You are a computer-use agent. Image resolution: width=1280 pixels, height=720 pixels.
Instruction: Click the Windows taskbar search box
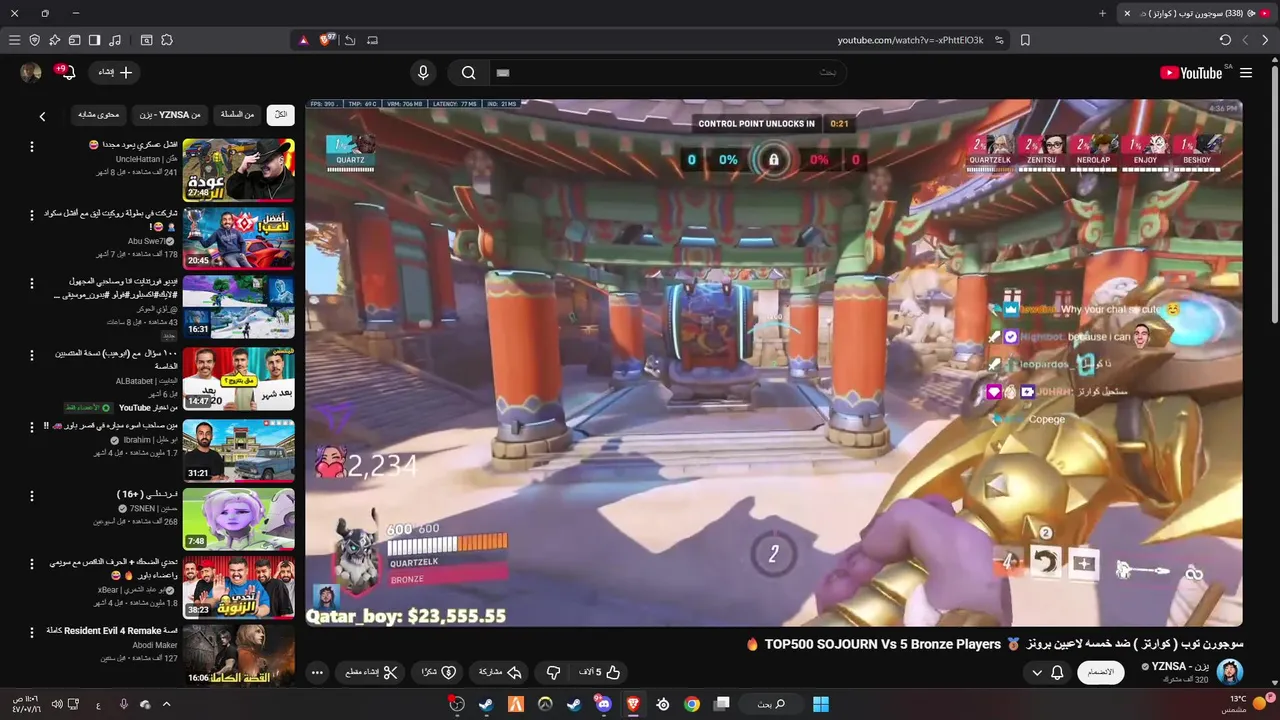[x=771, y=704]
